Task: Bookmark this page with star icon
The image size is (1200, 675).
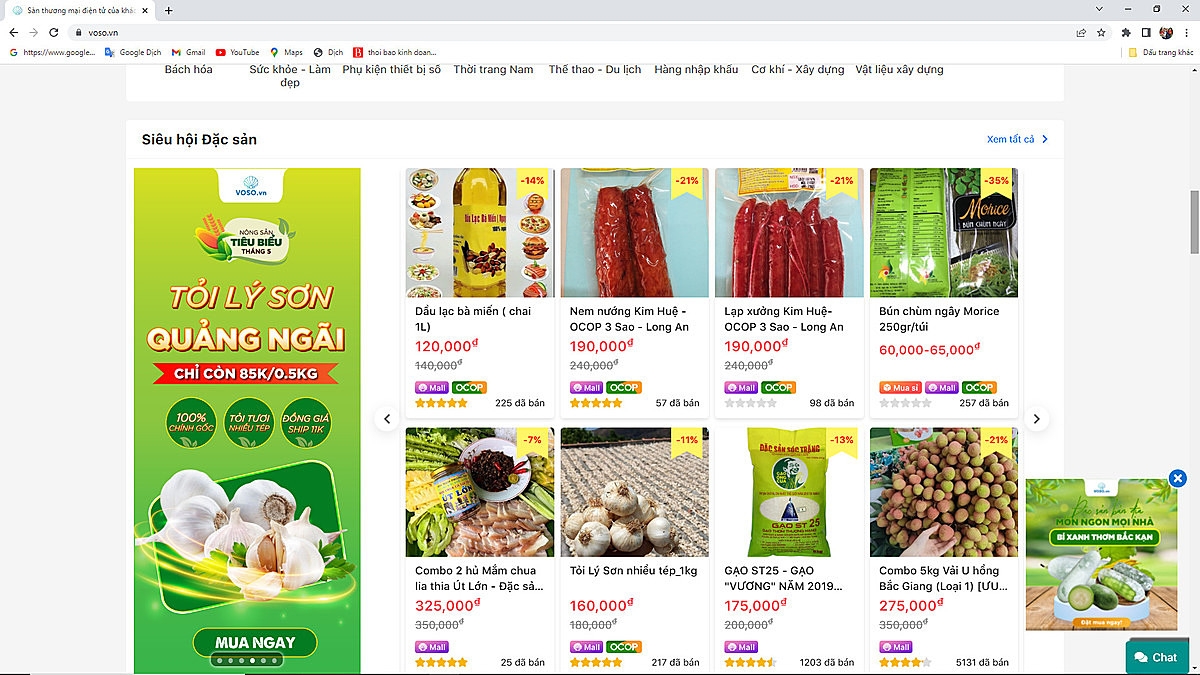Action: [1101, 32]
